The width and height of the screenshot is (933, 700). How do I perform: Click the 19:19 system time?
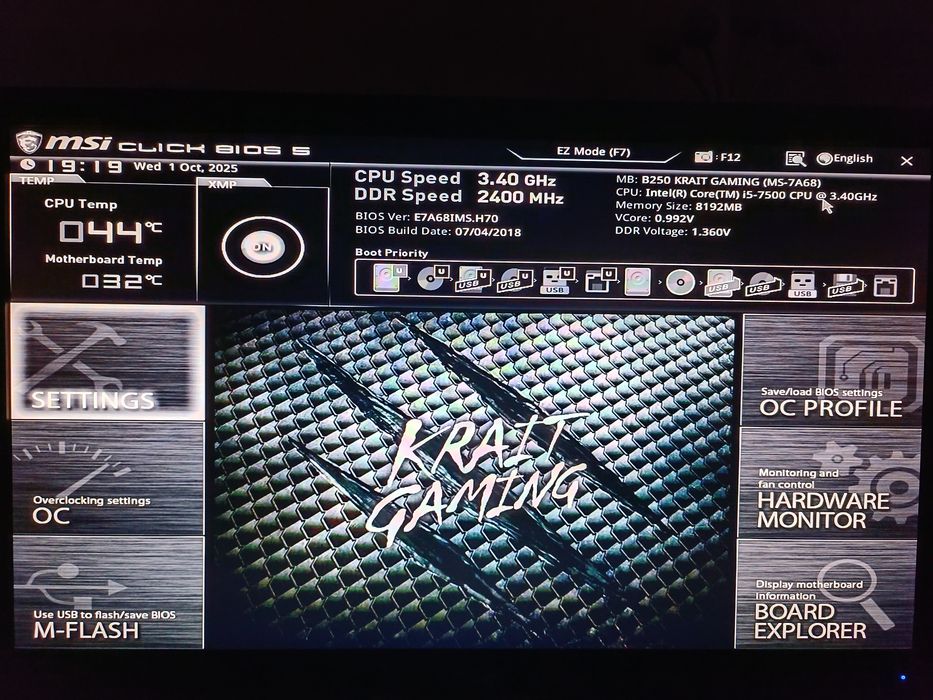pos(83,166)
